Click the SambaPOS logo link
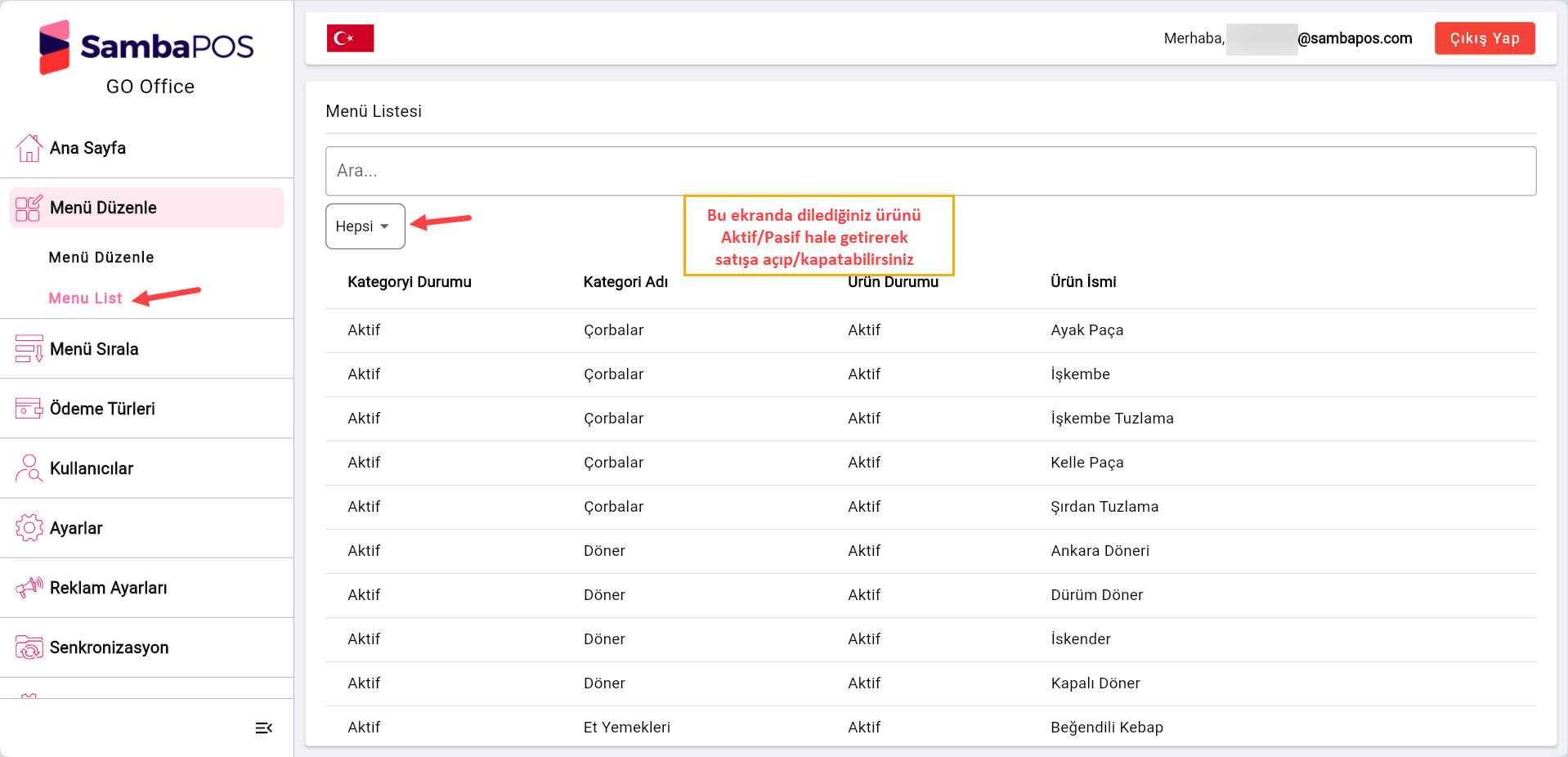The image size is (1568, 757). click(147, 47)
